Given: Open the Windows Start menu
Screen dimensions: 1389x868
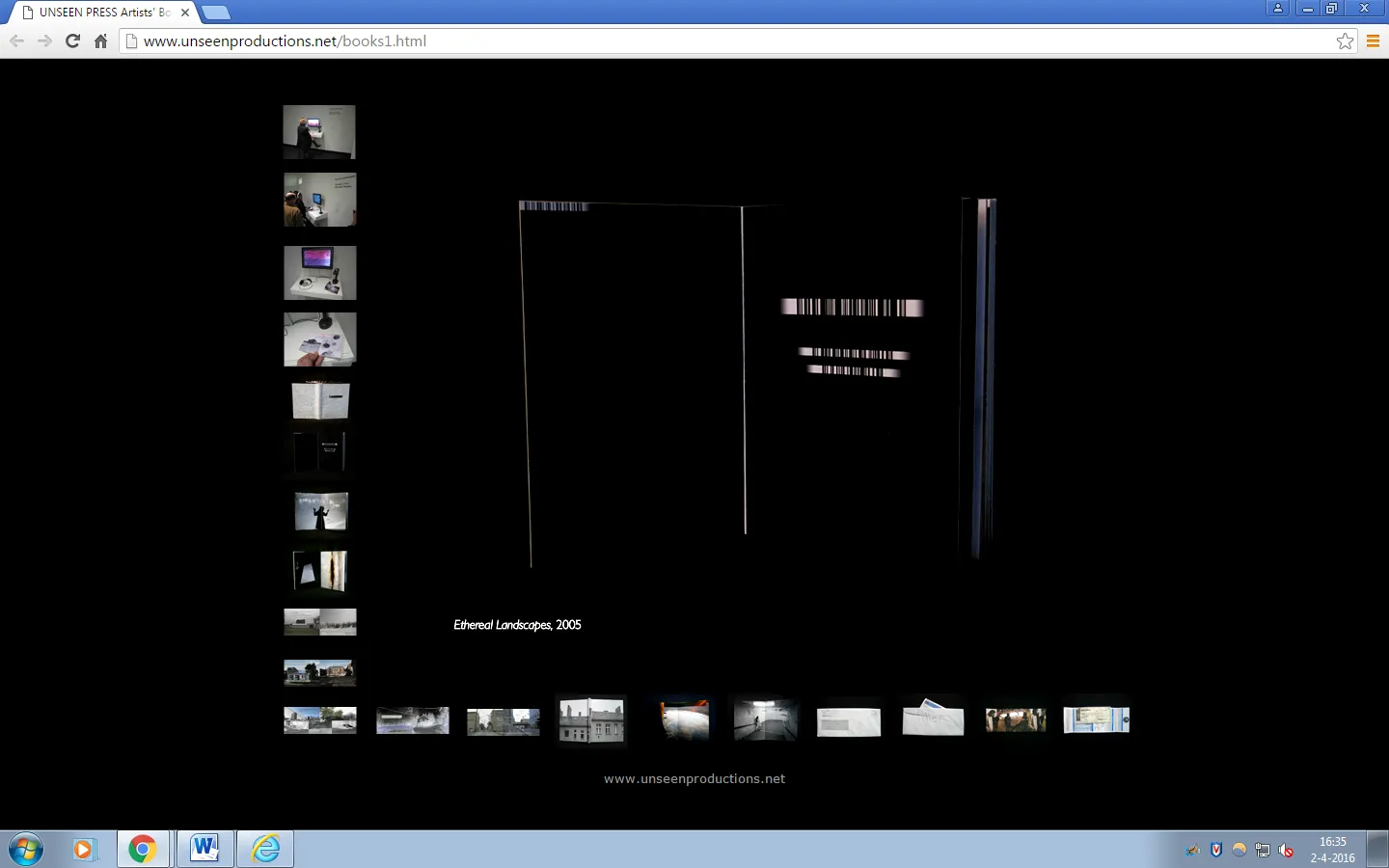Looking at the screenshot, I should [x=25, y=849].
